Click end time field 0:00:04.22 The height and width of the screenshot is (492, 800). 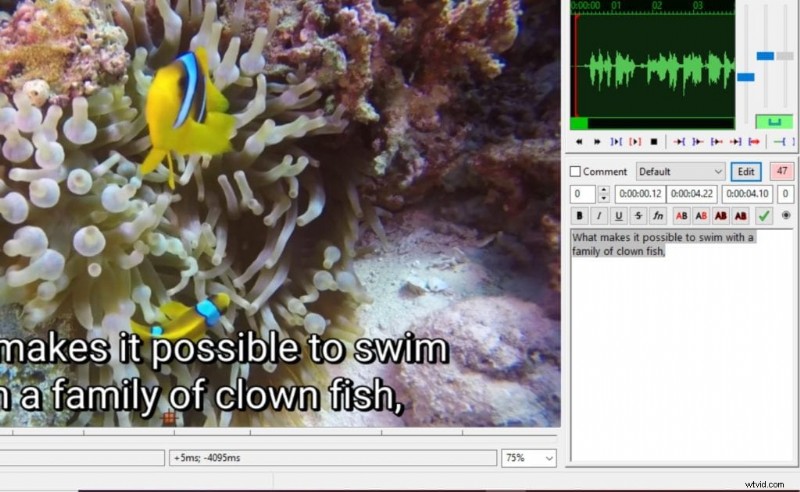click(x=692, y=194)
